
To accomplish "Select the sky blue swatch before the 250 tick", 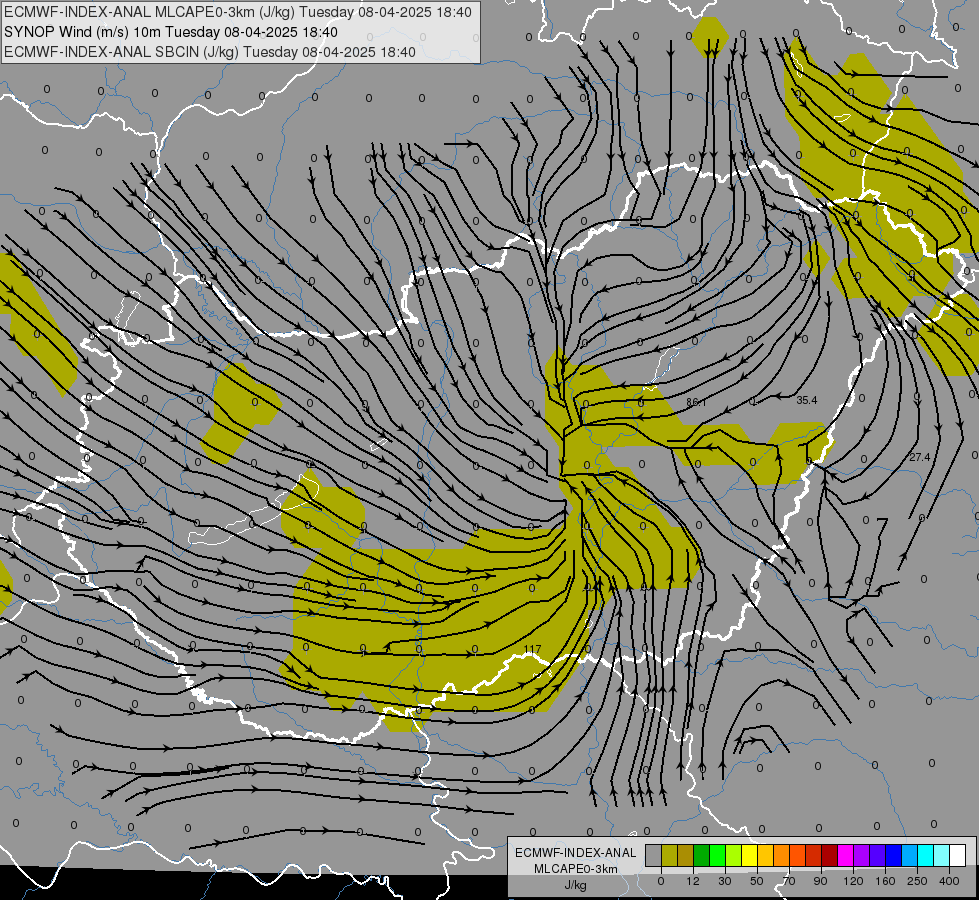I will (910, 855).
